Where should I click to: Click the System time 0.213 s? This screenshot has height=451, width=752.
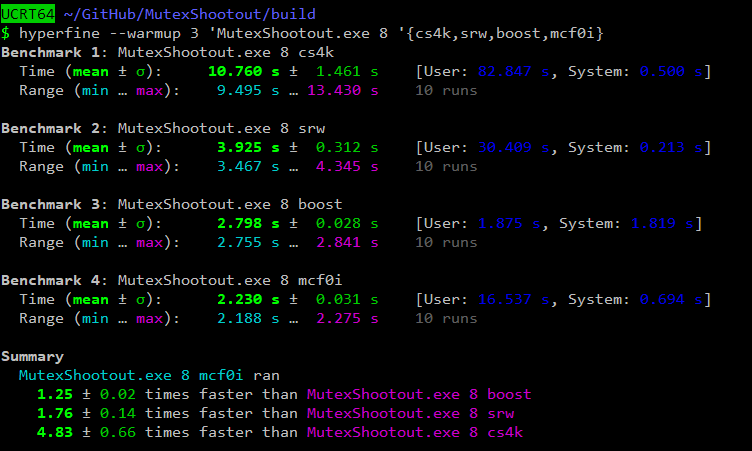(670, 147)
